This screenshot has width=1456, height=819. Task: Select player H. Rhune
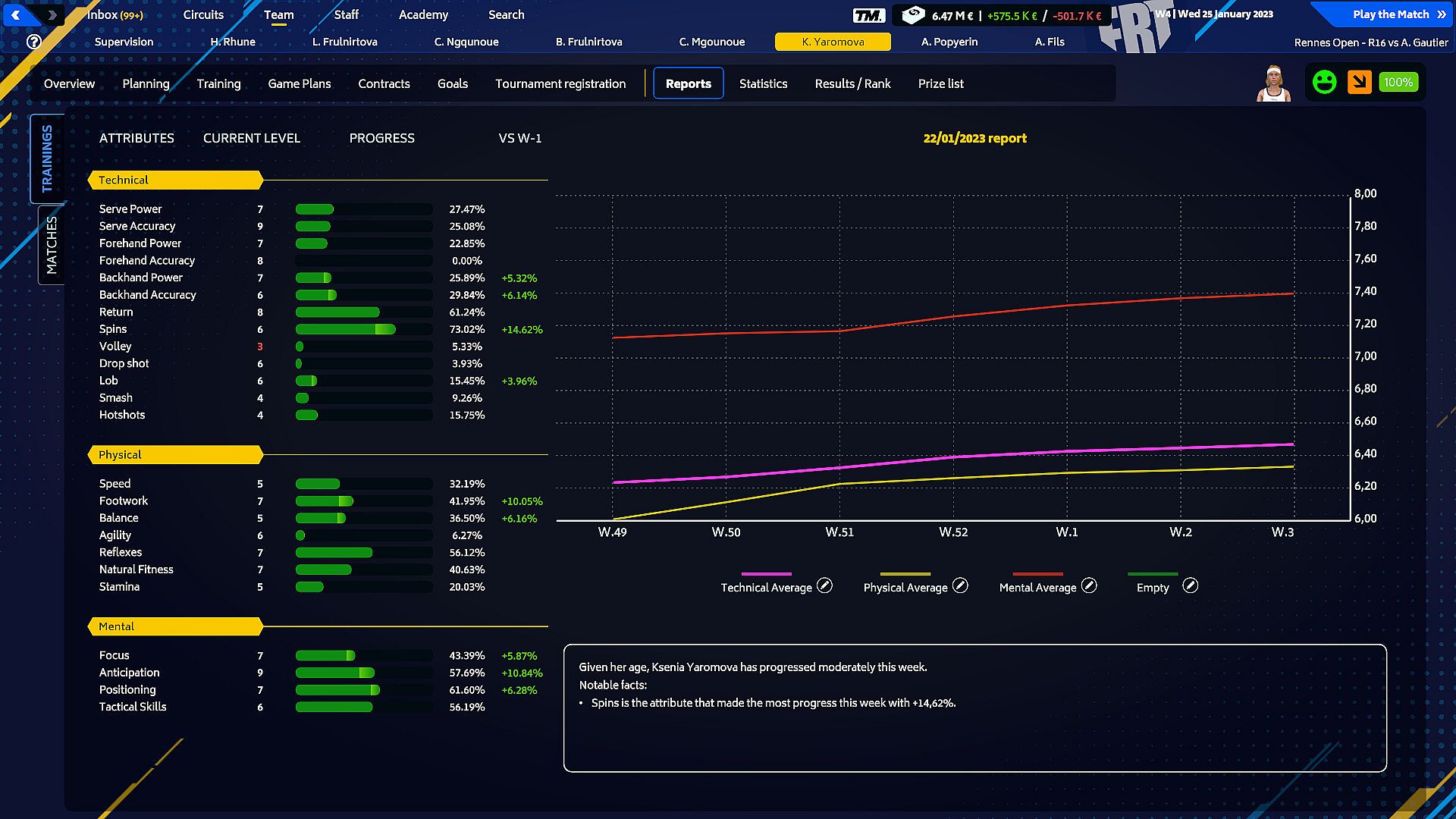coord(233,42)
